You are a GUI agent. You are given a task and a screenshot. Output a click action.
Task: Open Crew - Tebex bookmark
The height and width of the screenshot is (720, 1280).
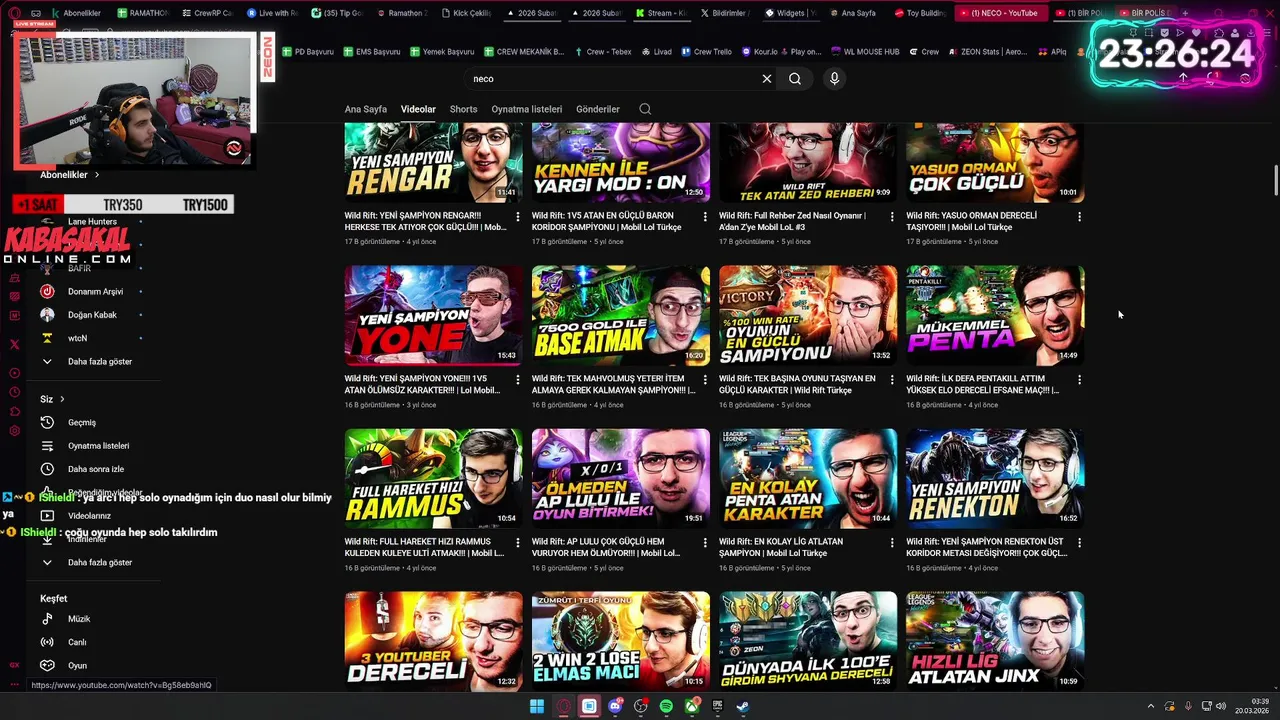603,52
